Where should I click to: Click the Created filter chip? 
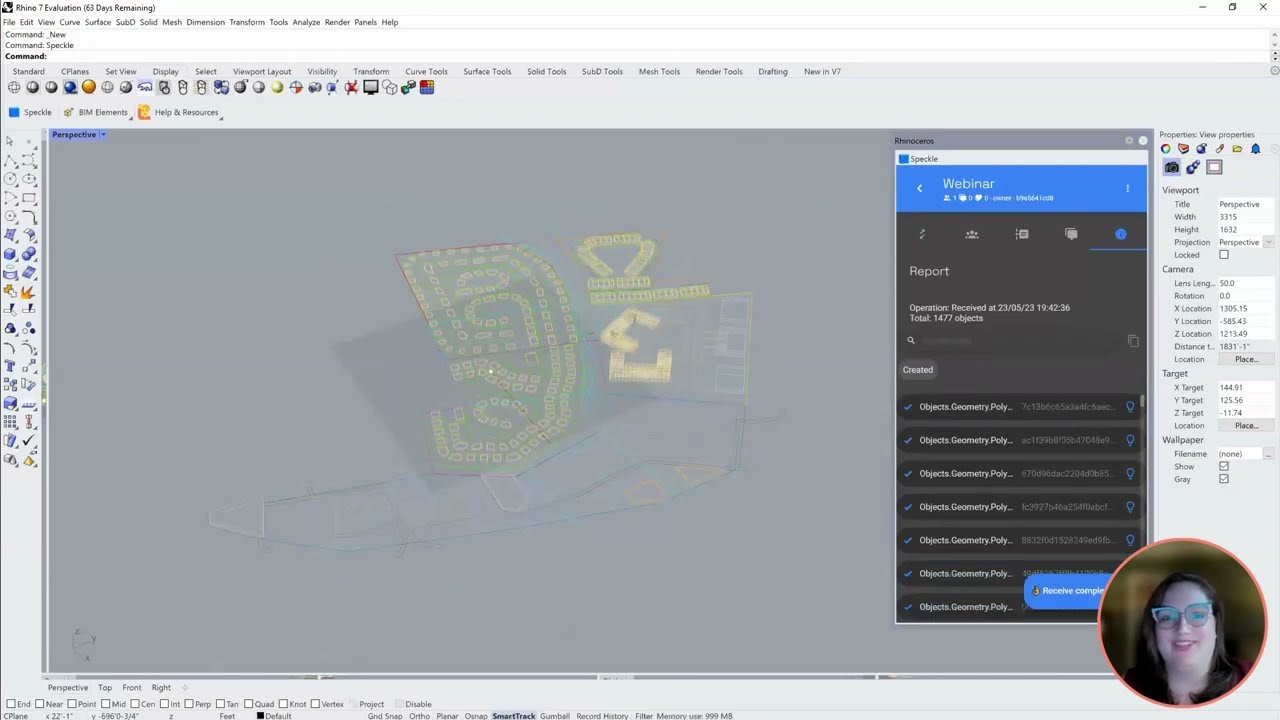point(918,370)
